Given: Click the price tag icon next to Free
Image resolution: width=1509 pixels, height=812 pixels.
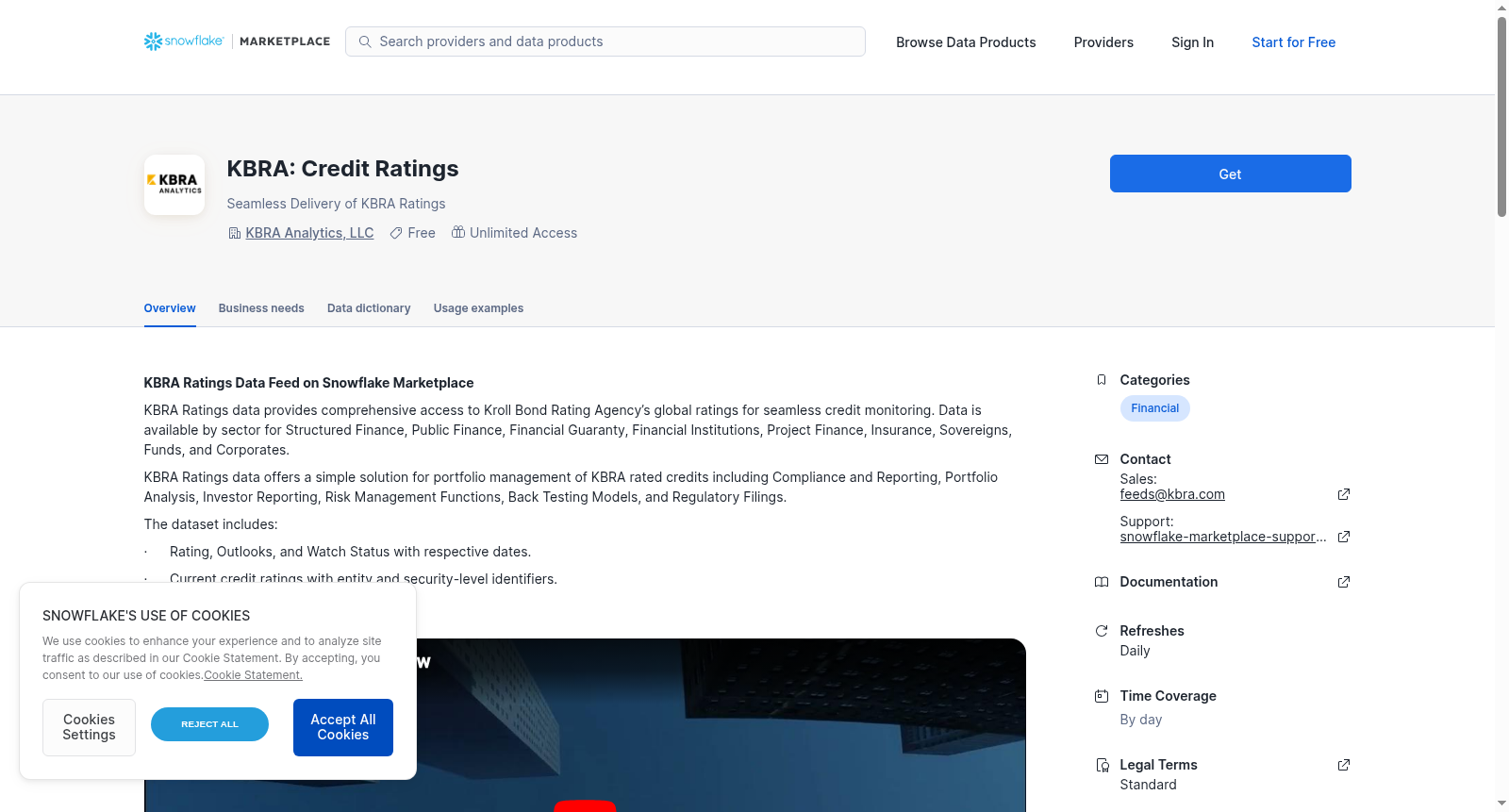Looking at the screenshot, I should 396,233.
